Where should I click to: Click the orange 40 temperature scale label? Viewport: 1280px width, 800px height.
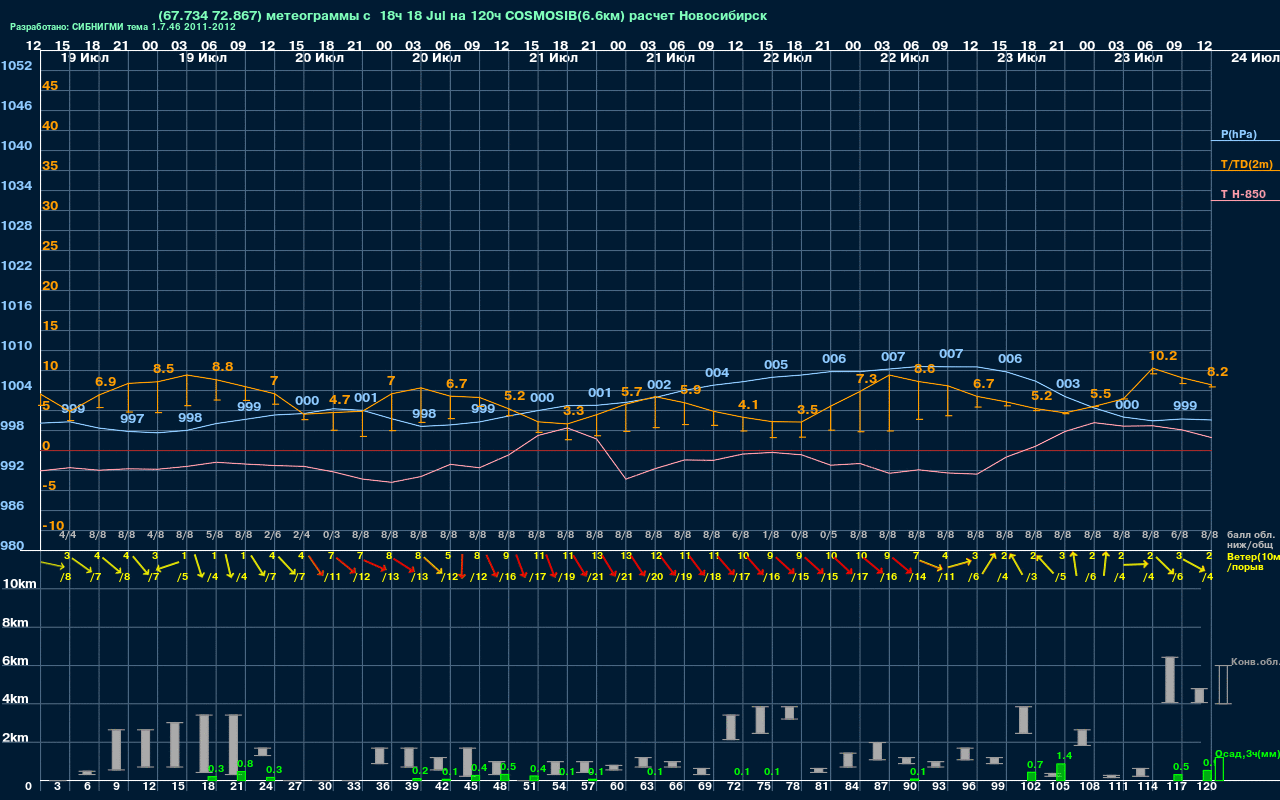(x=50, y=126)
